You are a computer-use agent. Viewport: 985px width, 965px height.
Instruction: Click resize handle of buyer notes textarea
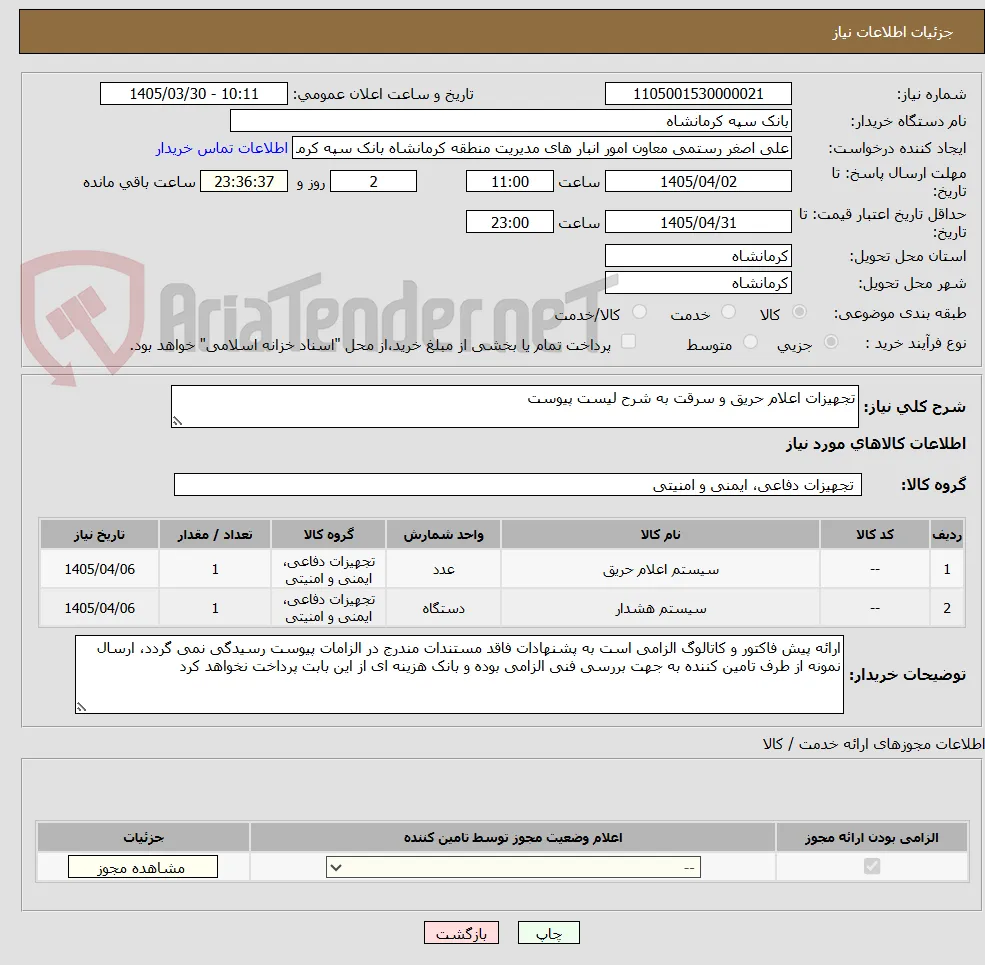point(81,707)
